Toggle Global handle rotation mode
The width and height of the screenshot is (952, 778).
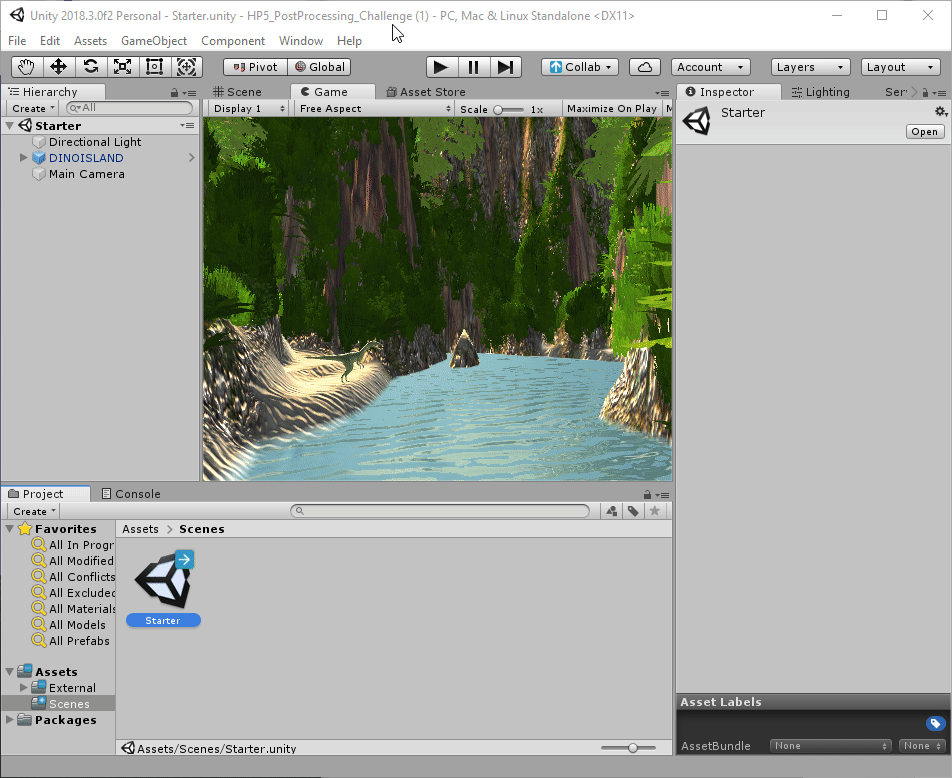click(318, 67)
